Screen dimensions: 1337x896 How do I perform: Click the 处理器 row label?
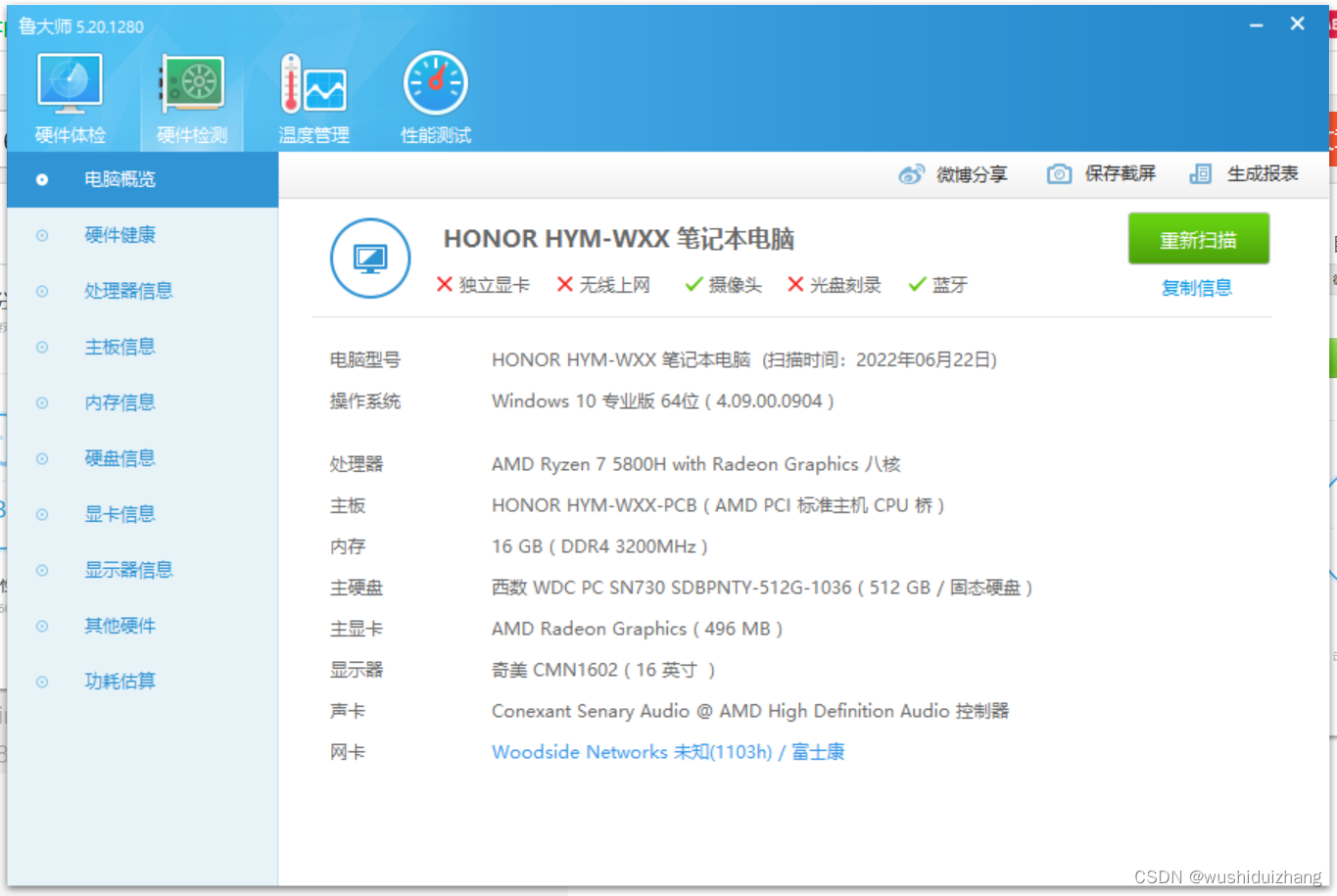(x=357, y=464)
